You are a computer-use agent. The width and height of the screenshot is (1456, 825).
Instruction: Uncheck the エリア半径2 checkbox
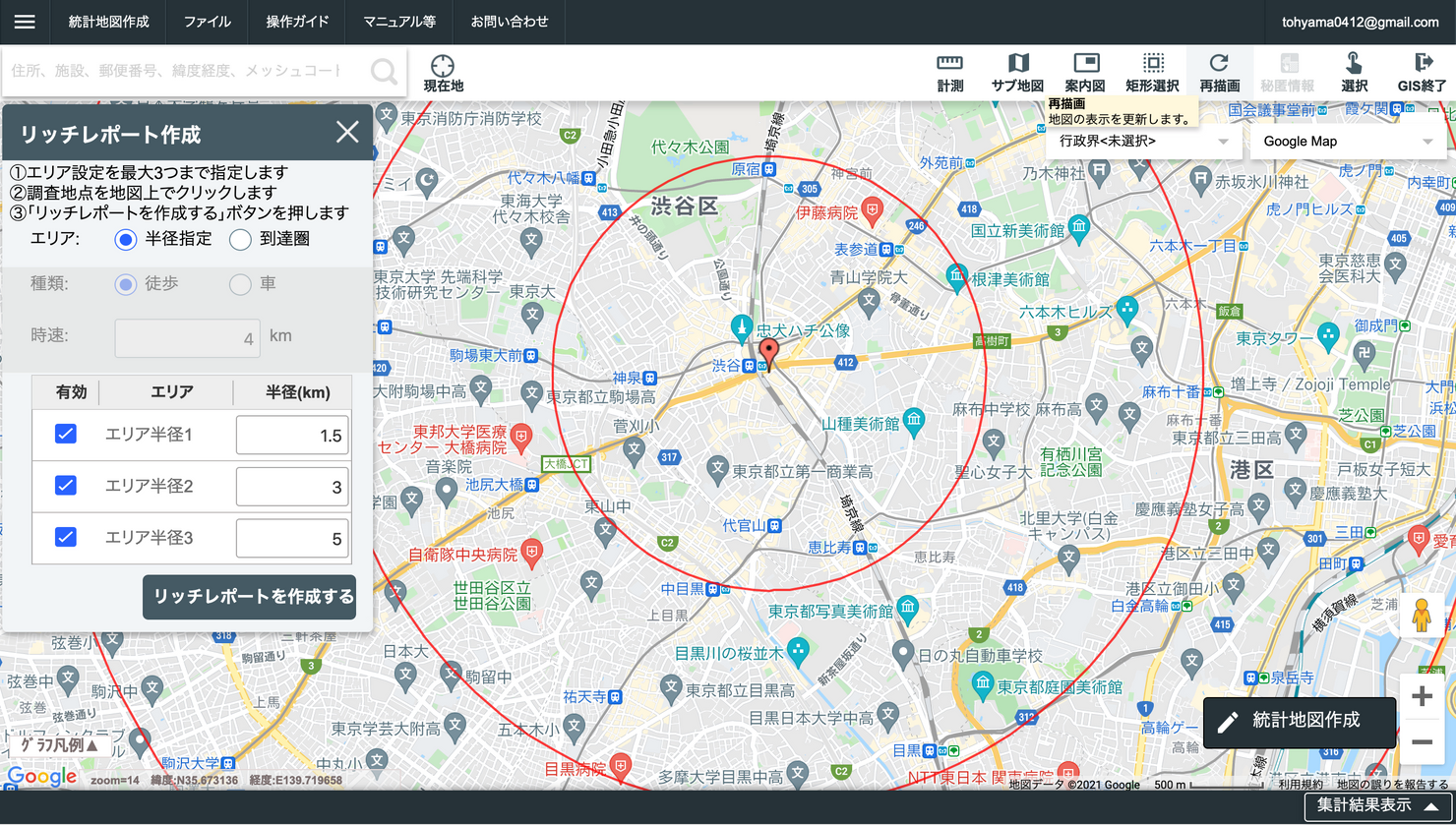tap(66, 485)
